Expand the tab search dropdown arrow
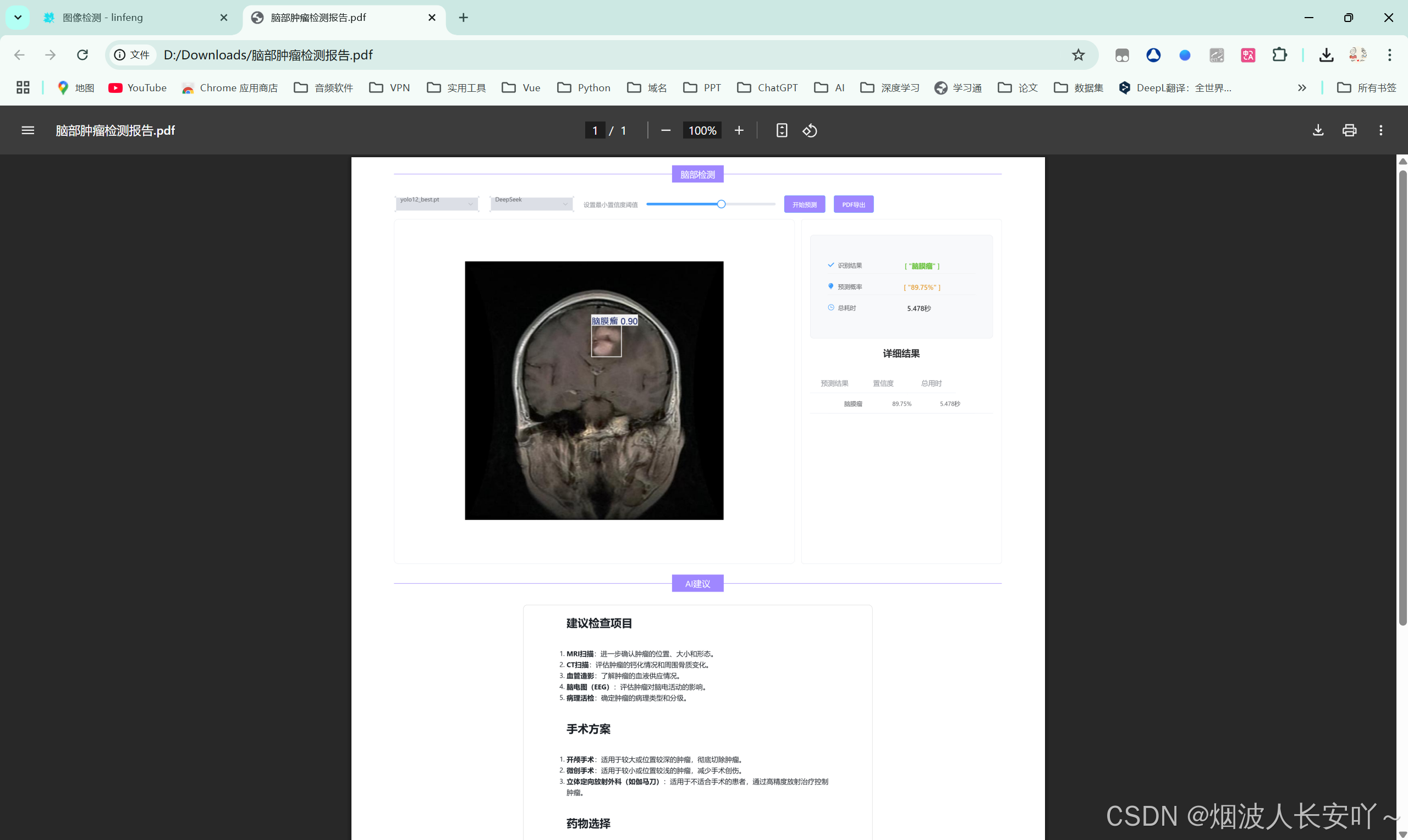The width and height of the screenshot is (1408, 840). point(18,17)
